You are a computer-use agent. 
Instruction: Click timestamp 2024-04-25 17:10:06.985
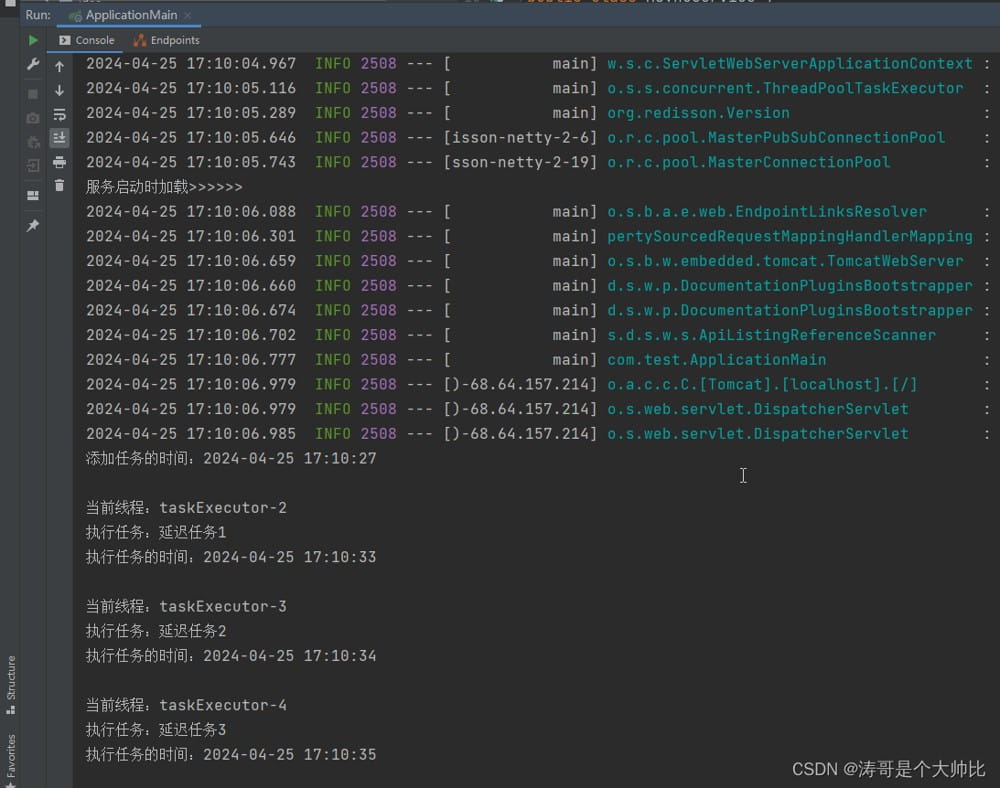click(x=191, y=434)
